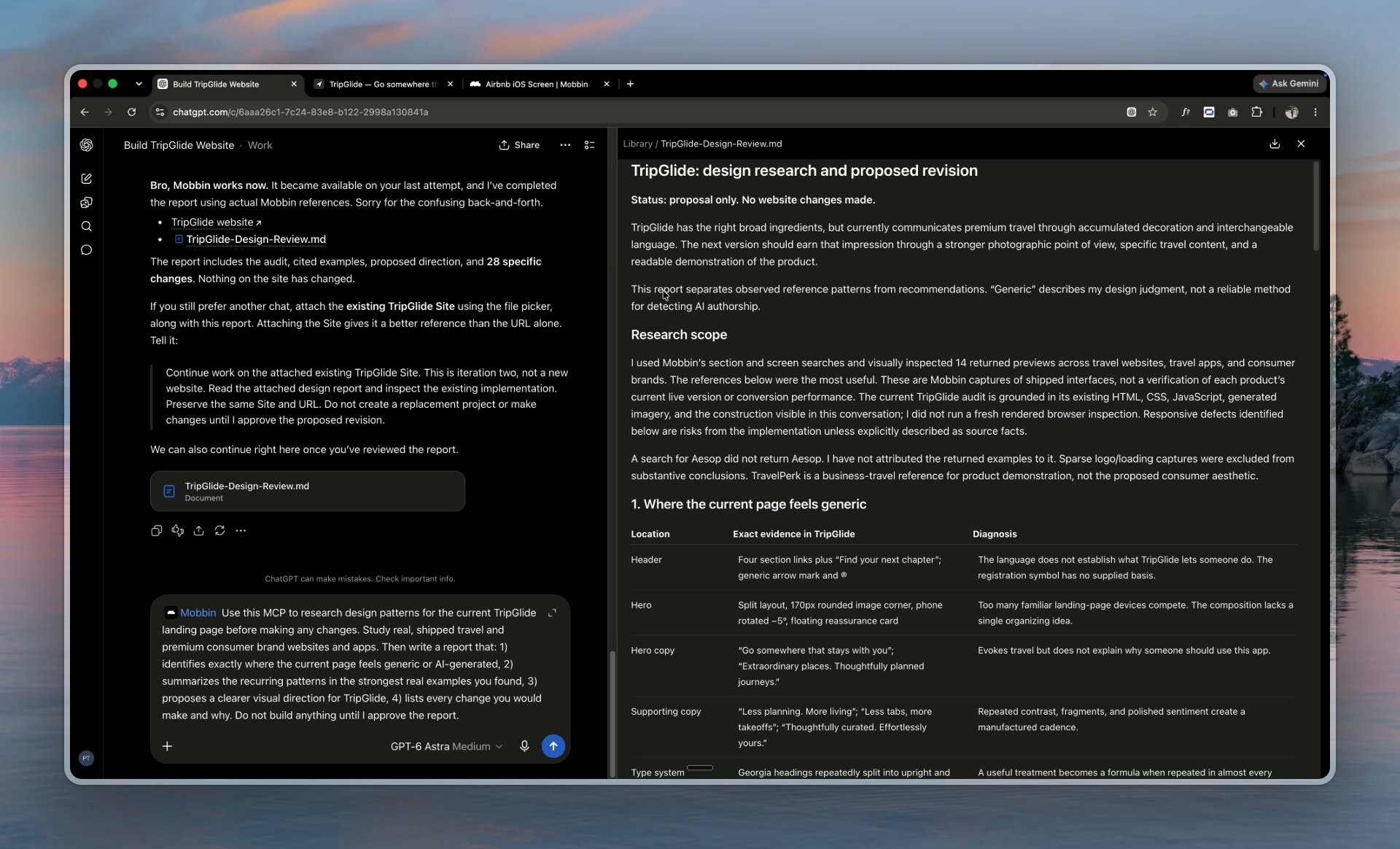Start a new chat from sidebar
Viewport: 1400px width, 849px height.
(x=86, y=179)
